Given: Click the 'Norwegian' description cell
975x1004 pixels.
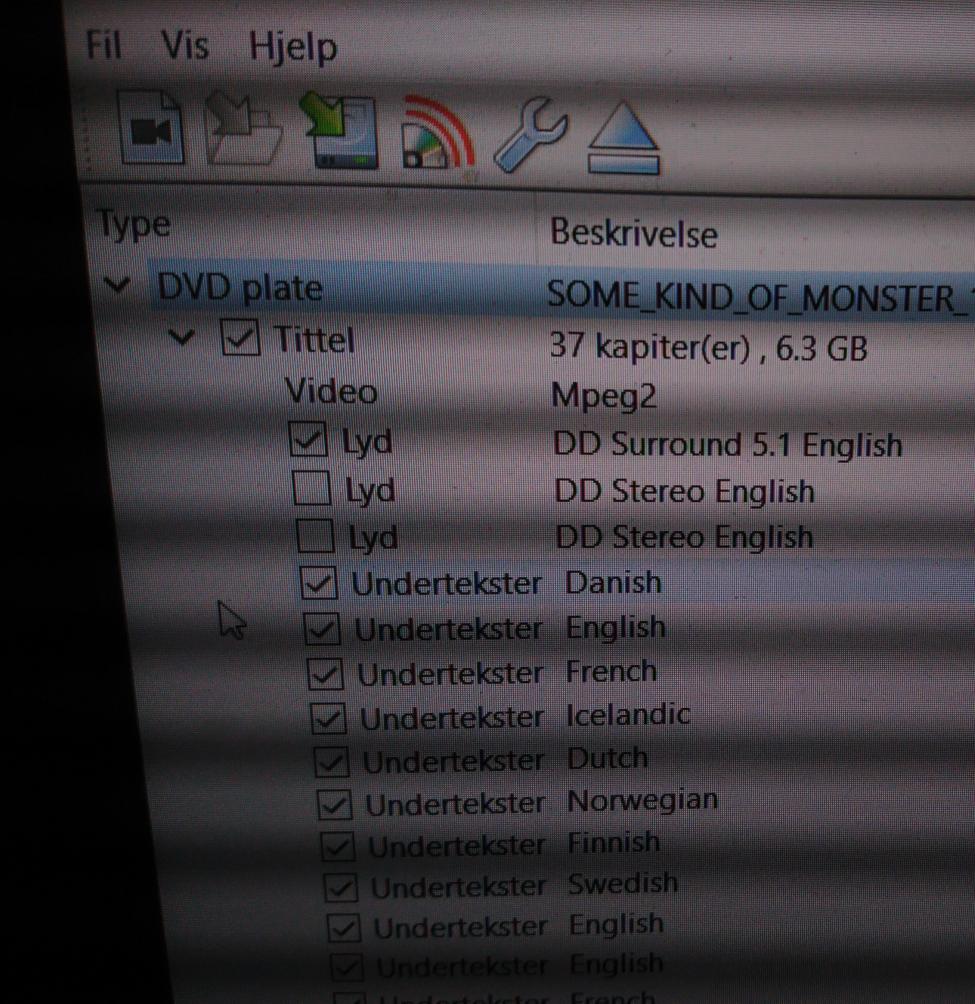Looking at the screenshot, I should coord(643,801).
